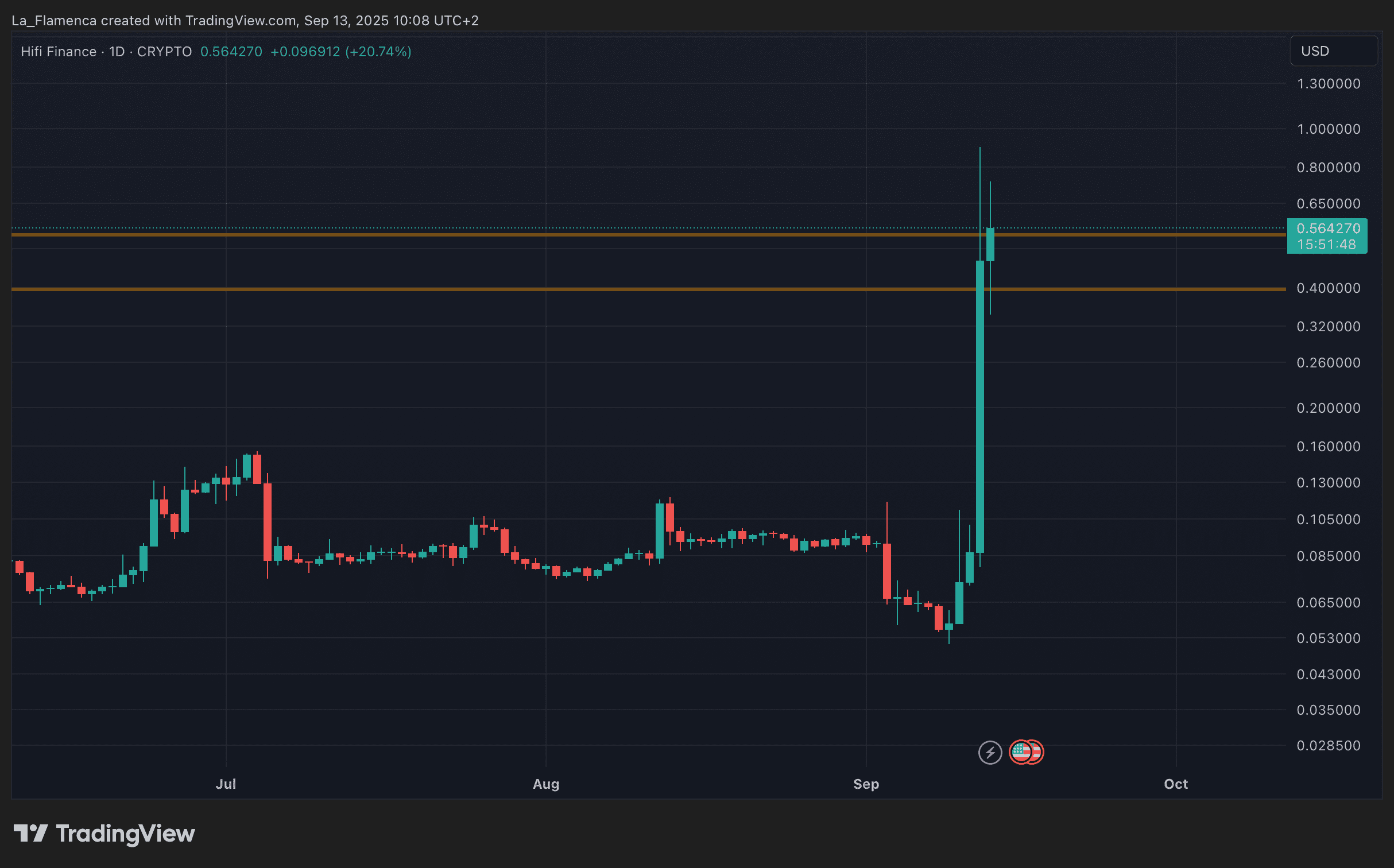Viewport: 1394px width, 868px height.
Task: Click the 'Aug' time axis label
Action: [546, 784]
